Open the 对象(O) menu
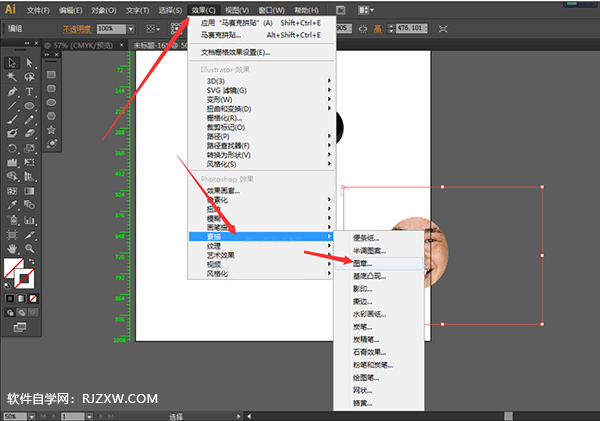 click(x=104, y=10)
